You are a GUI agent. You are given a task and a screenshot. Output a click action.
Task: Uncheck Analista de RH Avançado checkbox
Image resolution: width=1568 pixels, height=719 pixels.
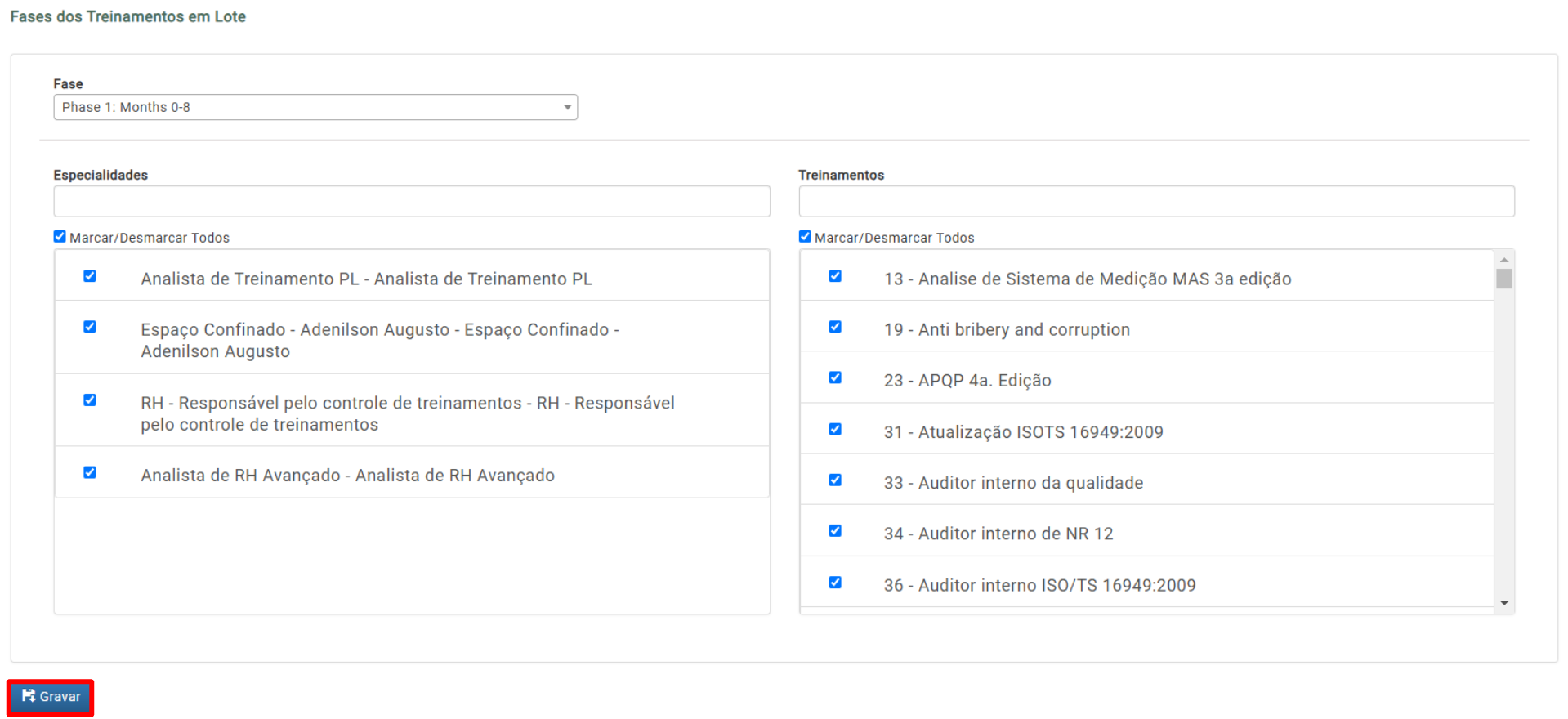90,473
